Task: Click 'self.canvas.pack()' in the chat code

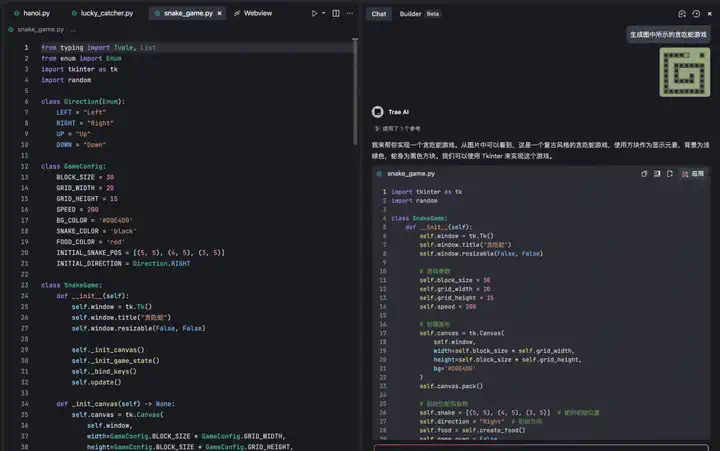Action: [451, 386]
